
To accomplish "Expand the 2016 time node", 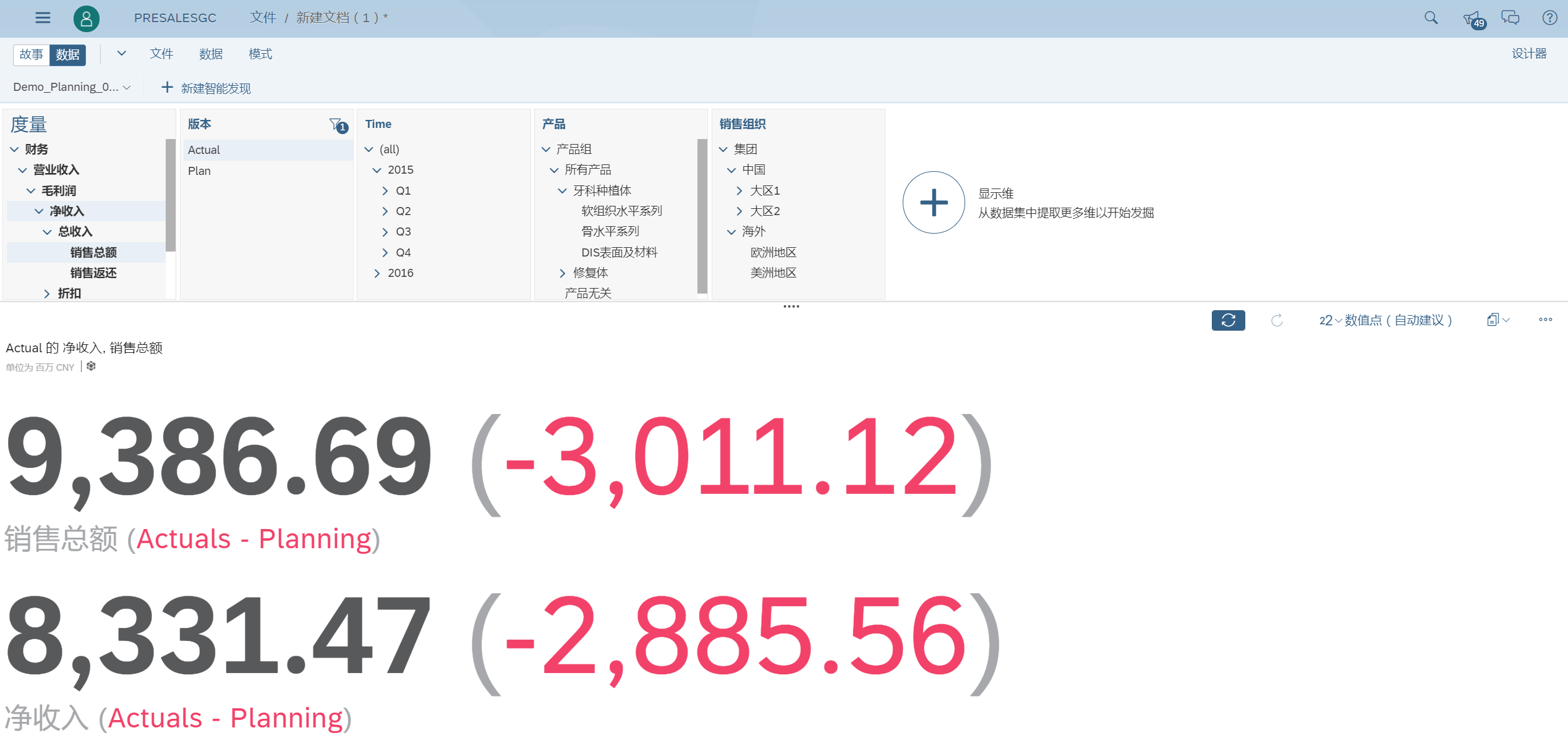I will [x=377, y=273].
